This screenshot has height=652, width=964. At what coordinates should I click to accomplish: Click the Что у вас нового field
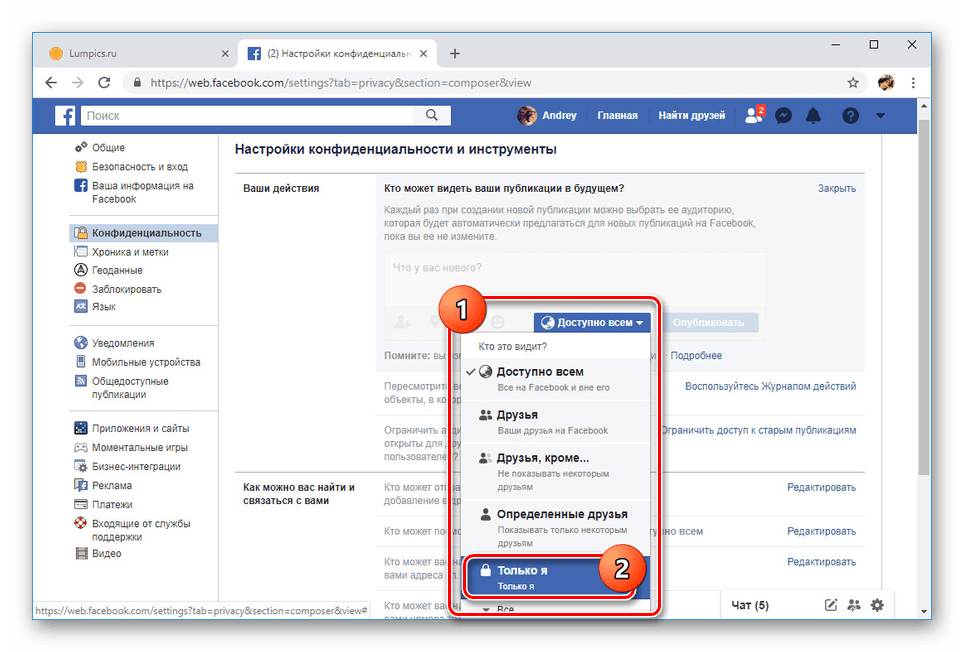575,278
